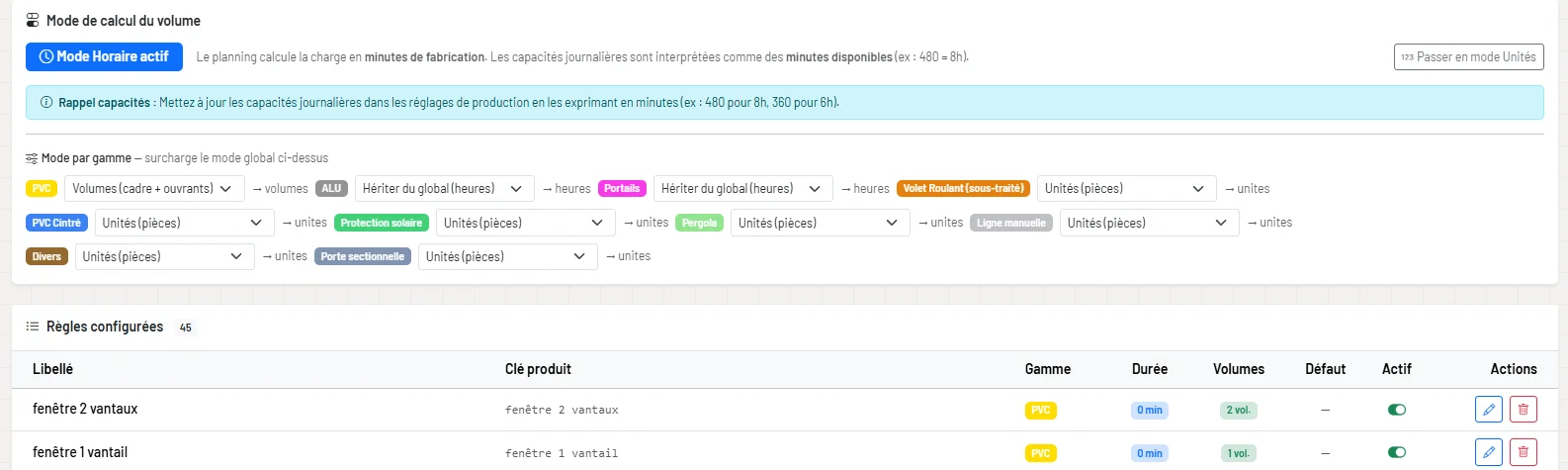The height and width of the screenshot is (470, 1568).
Task: Open the Volet Roulant mode dropdown
Action: coord(1127,188)
